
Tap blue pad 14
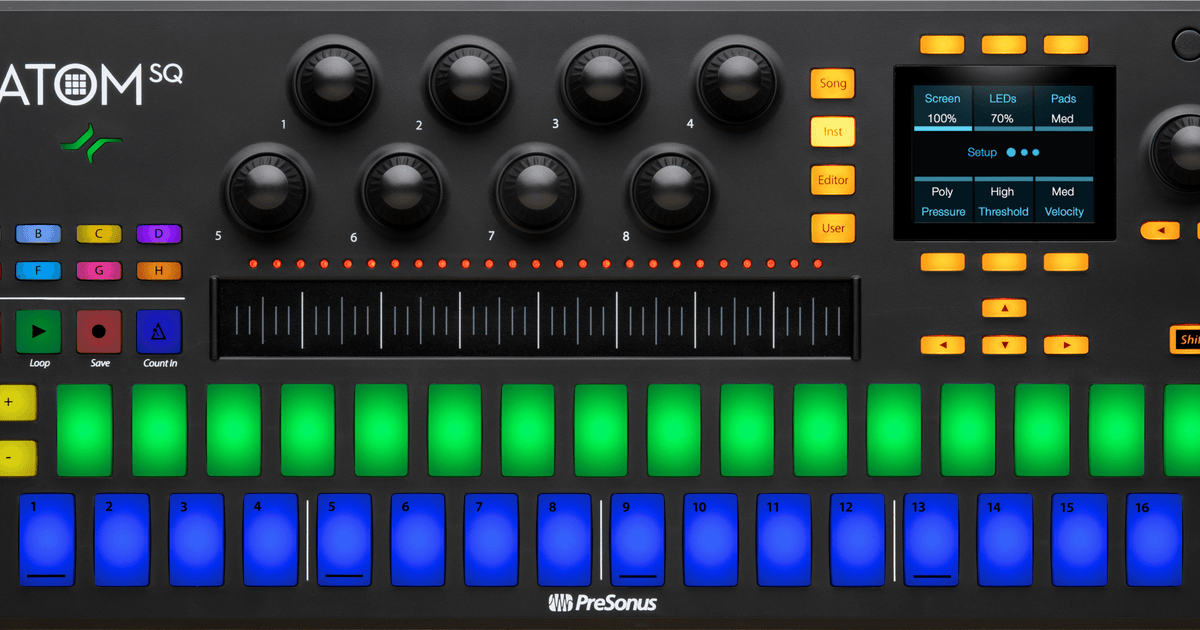[x=1005, y=539]
